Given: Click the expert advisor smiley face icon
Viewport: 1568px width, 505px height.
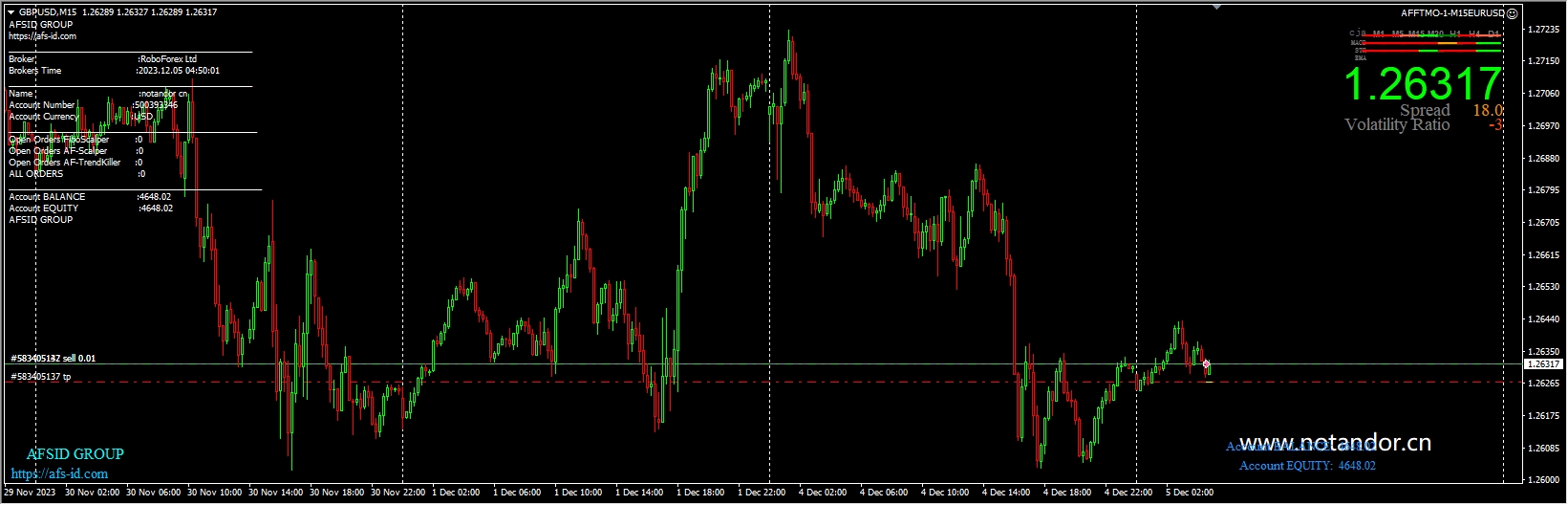Looking at the screenshot, I should [1512, 13].
